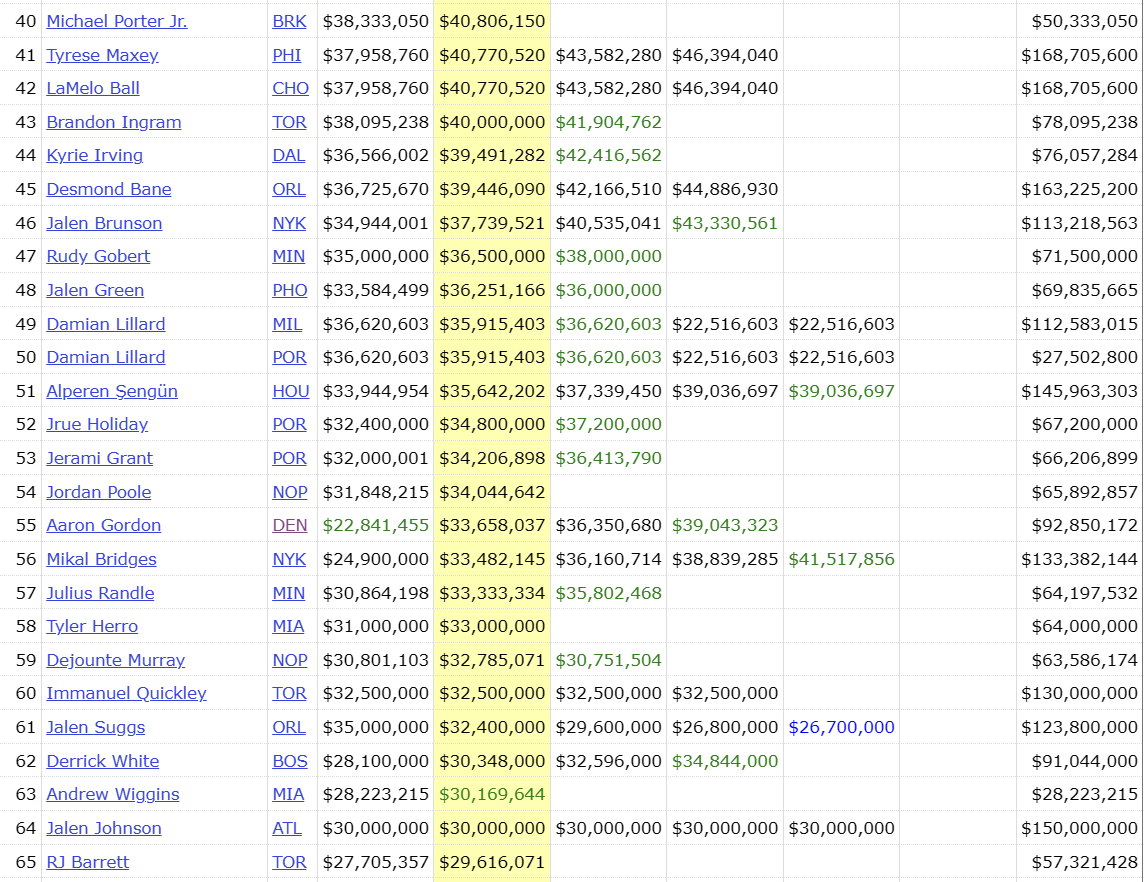Open Mikal Bridges player page
This screenshot has height=882, width=1144.
101,559
